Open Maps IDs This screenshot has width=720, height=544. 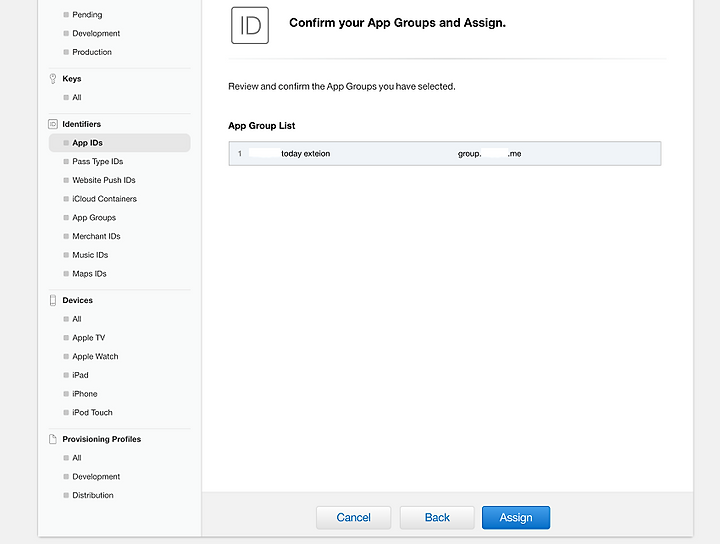click(89, 274)
